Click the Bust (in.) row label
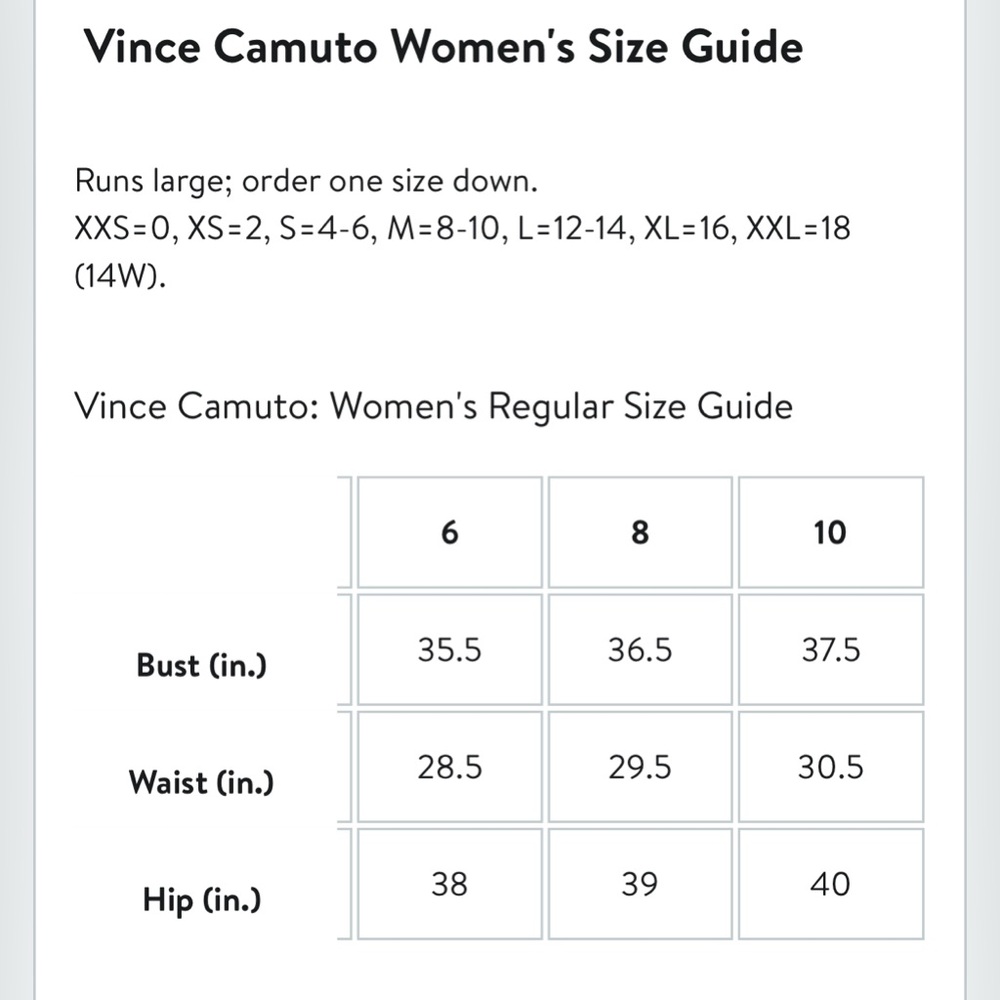Image resolution: width=1000 pixels, height=1000 pixels. 202,665
